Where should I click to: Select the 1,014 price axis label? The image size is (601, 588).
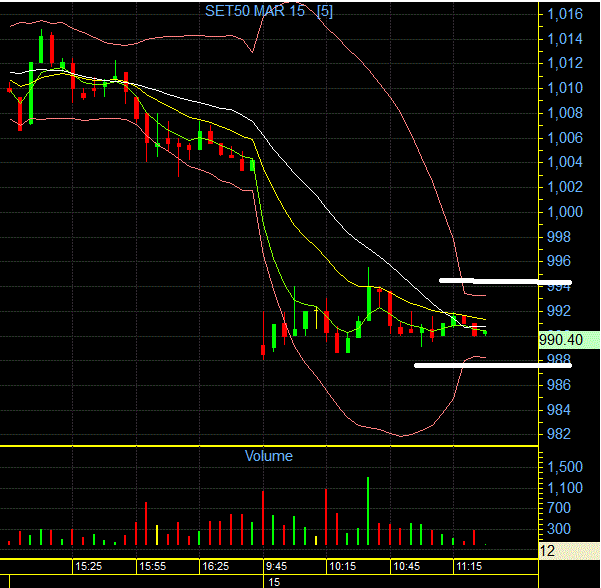coord(565,39)
